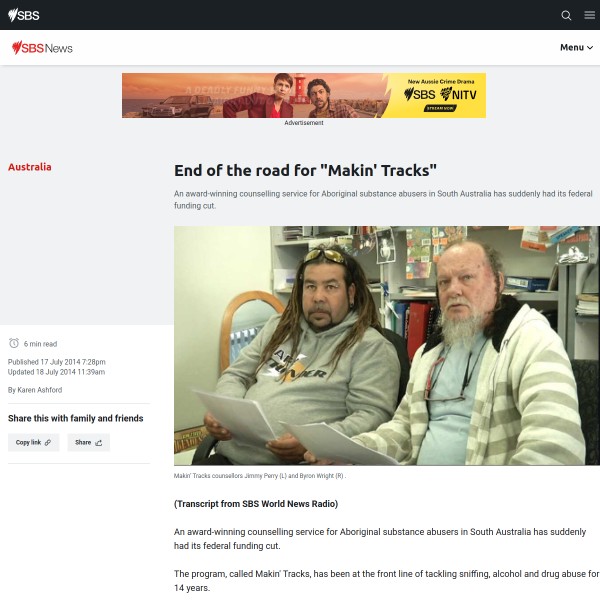Click the Published 17 July 2014 timestamp

[57, 362]
